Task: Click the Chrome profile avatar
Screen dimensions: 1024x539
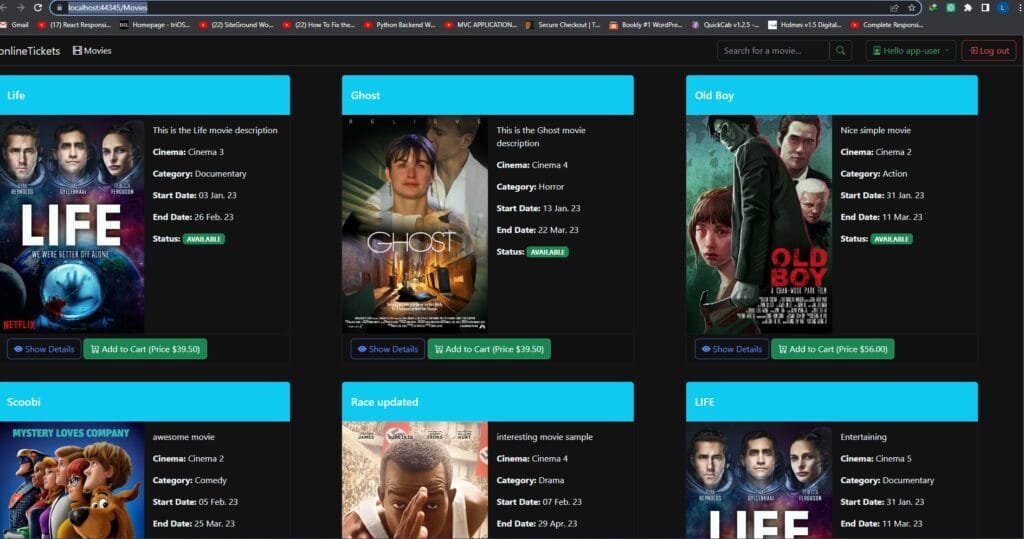Action: [x=1002, y=7]
